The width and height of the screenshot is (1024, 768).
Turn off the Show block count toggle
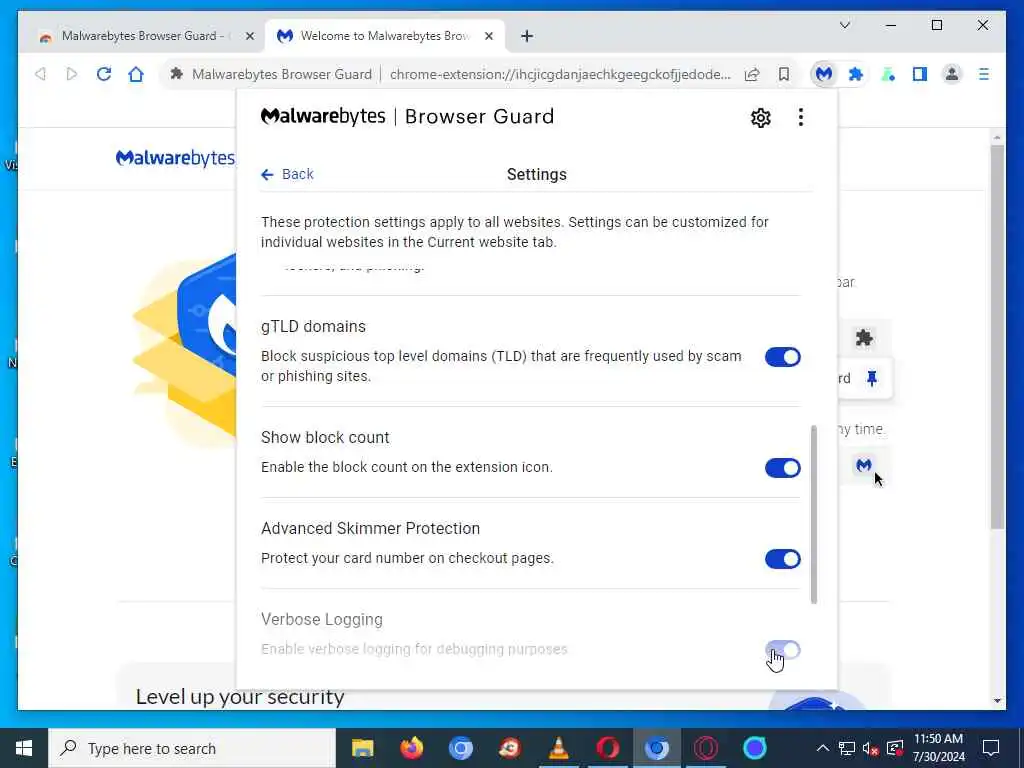pos(782,468)
